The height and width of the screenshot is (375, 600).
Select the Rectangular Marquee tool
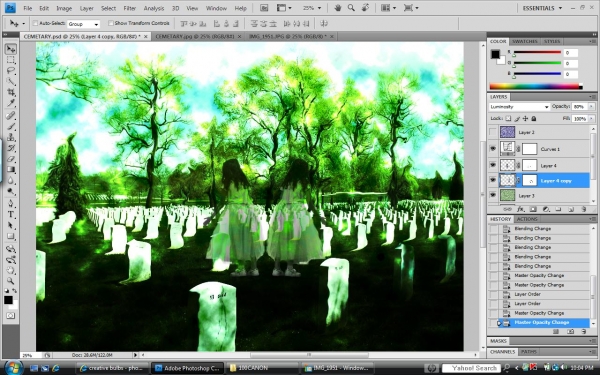click(x=11, y=60)
